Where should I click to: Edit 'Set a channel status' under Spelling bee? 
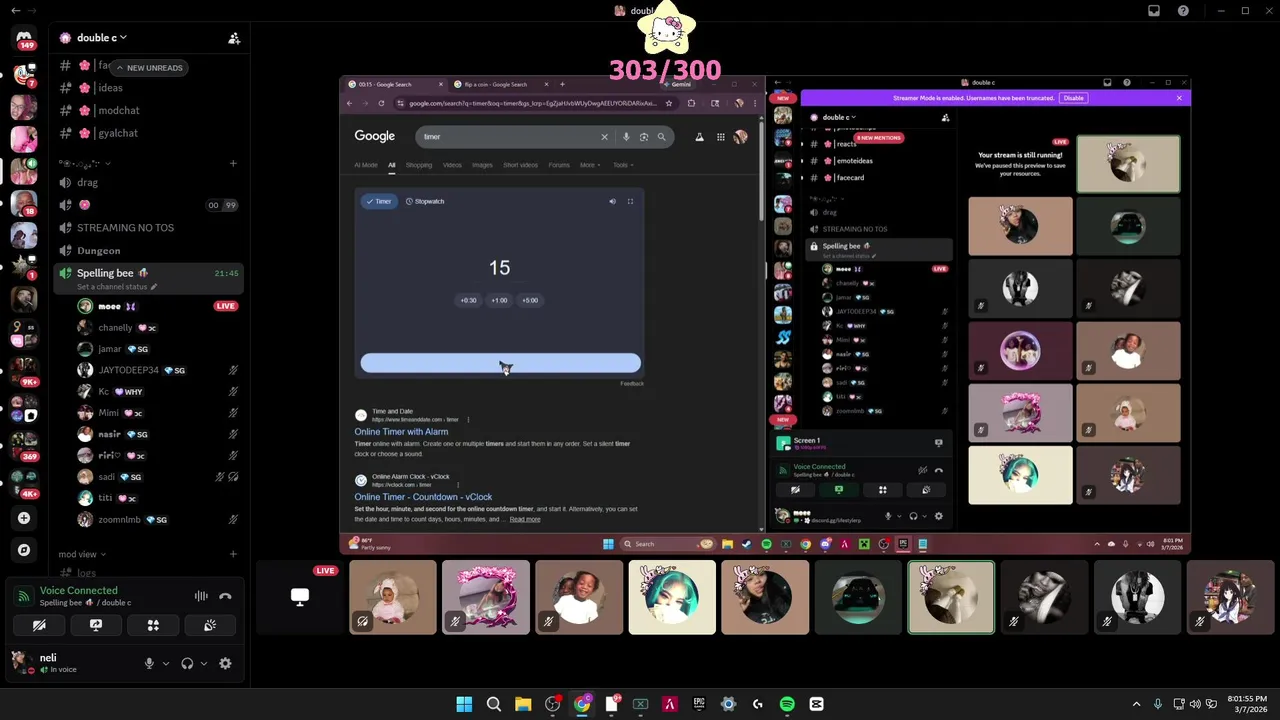[117, 287]
